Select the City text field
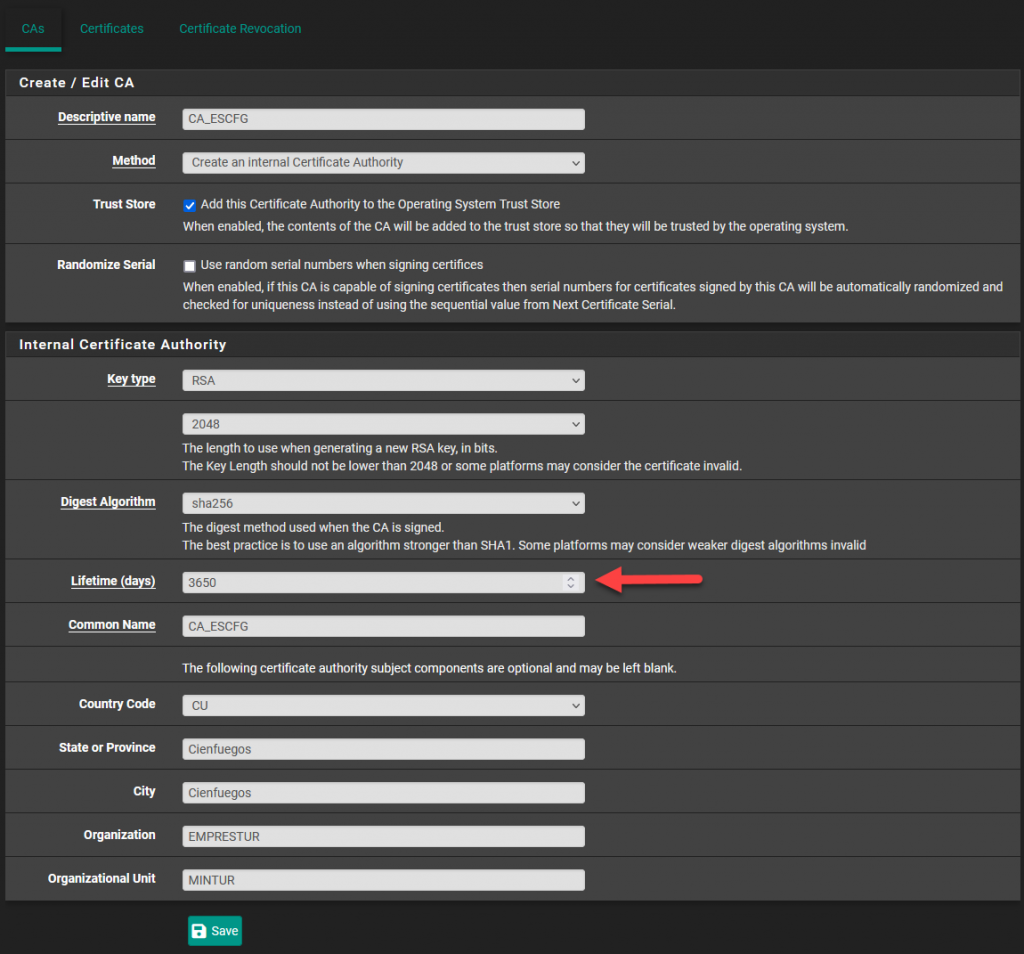The image size is (1024, 954). (383, 793)
